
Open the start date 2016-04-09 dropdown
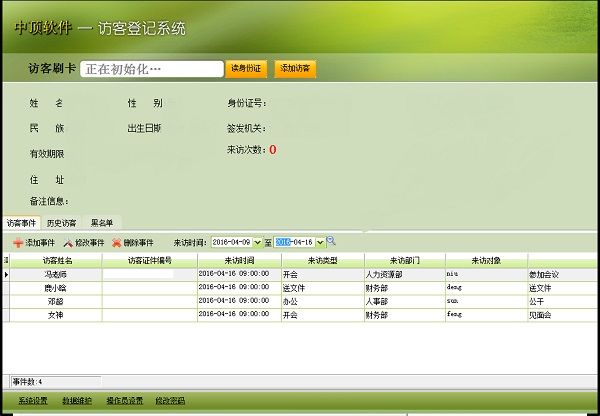(258, 242)
